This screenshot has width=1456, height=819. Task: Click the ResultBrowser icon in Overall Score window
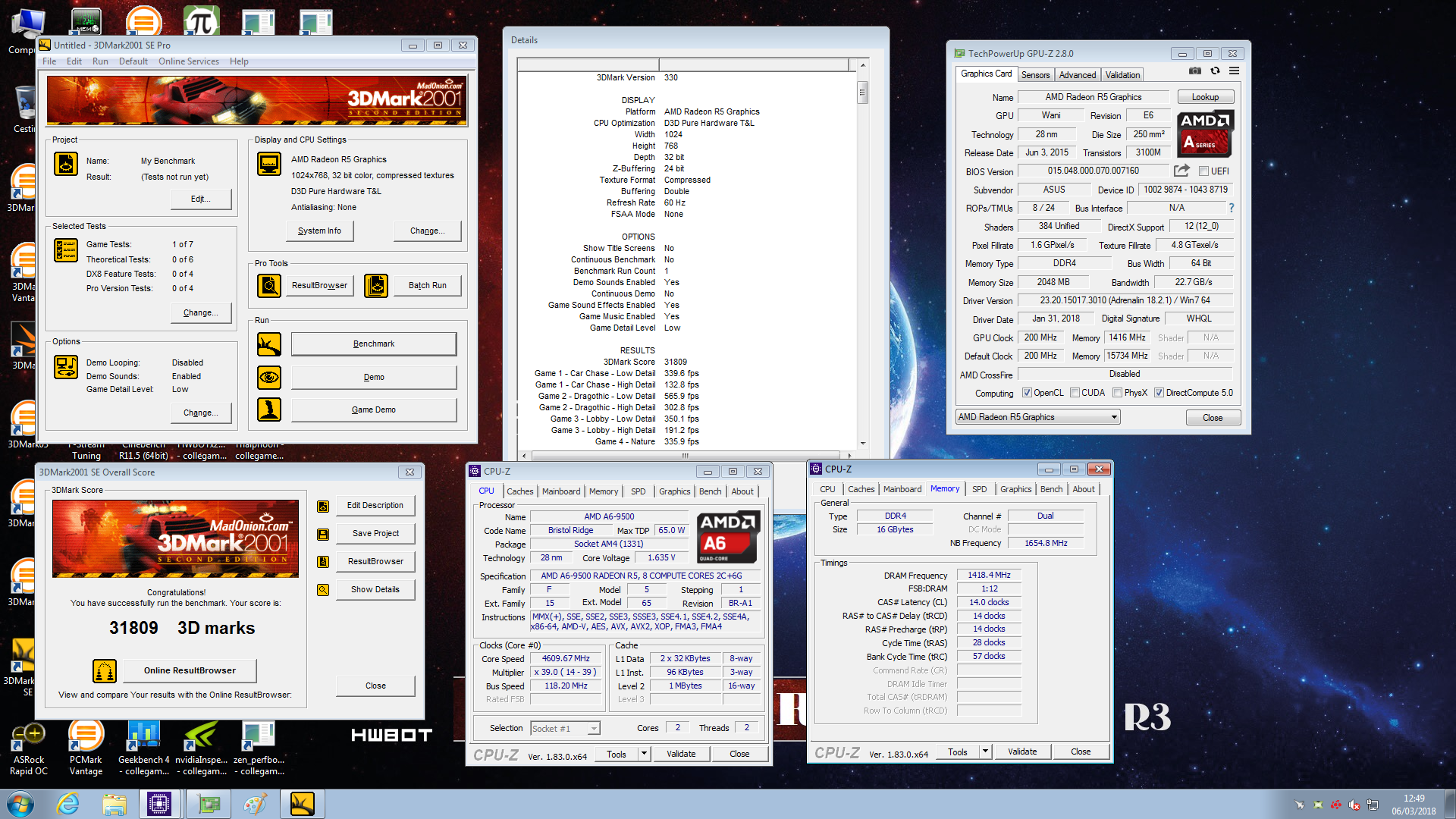(x=323, y=562)
